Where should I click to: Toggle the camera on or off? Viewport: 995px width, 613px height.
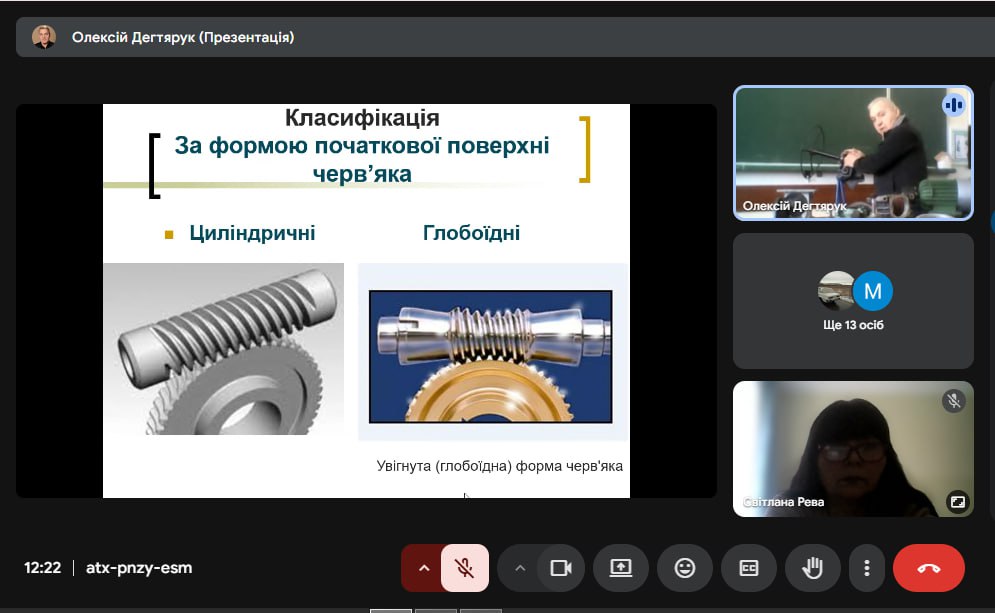[x=560, y=568]
